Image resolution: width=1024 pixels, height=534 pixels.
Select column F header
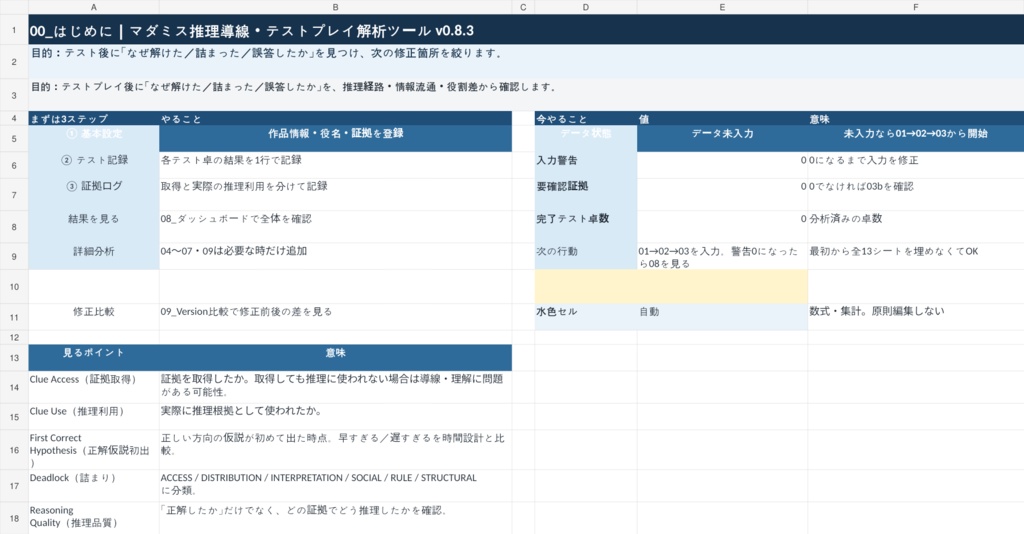click(x=916, y=7)
